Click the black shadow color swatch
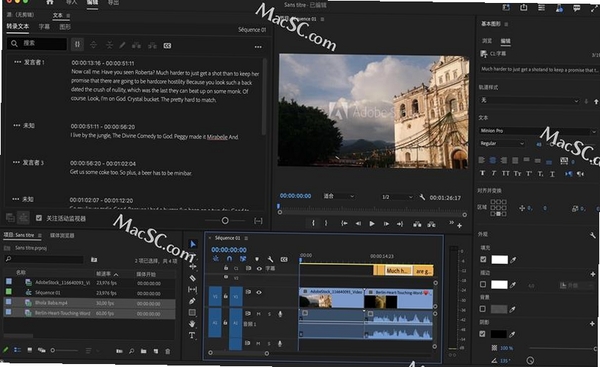The image size is (600, 367). [x=499, y=334]
